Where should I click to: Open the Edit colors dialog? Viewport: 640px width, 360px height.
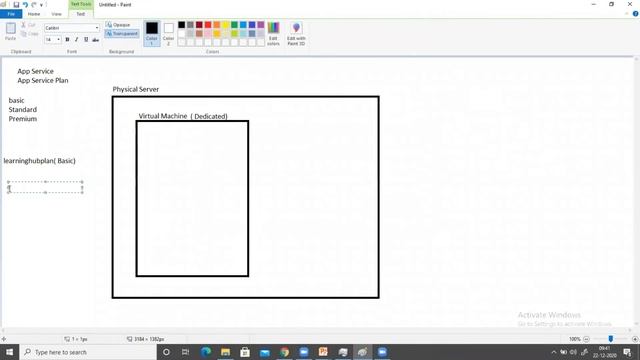pos(273,33)
